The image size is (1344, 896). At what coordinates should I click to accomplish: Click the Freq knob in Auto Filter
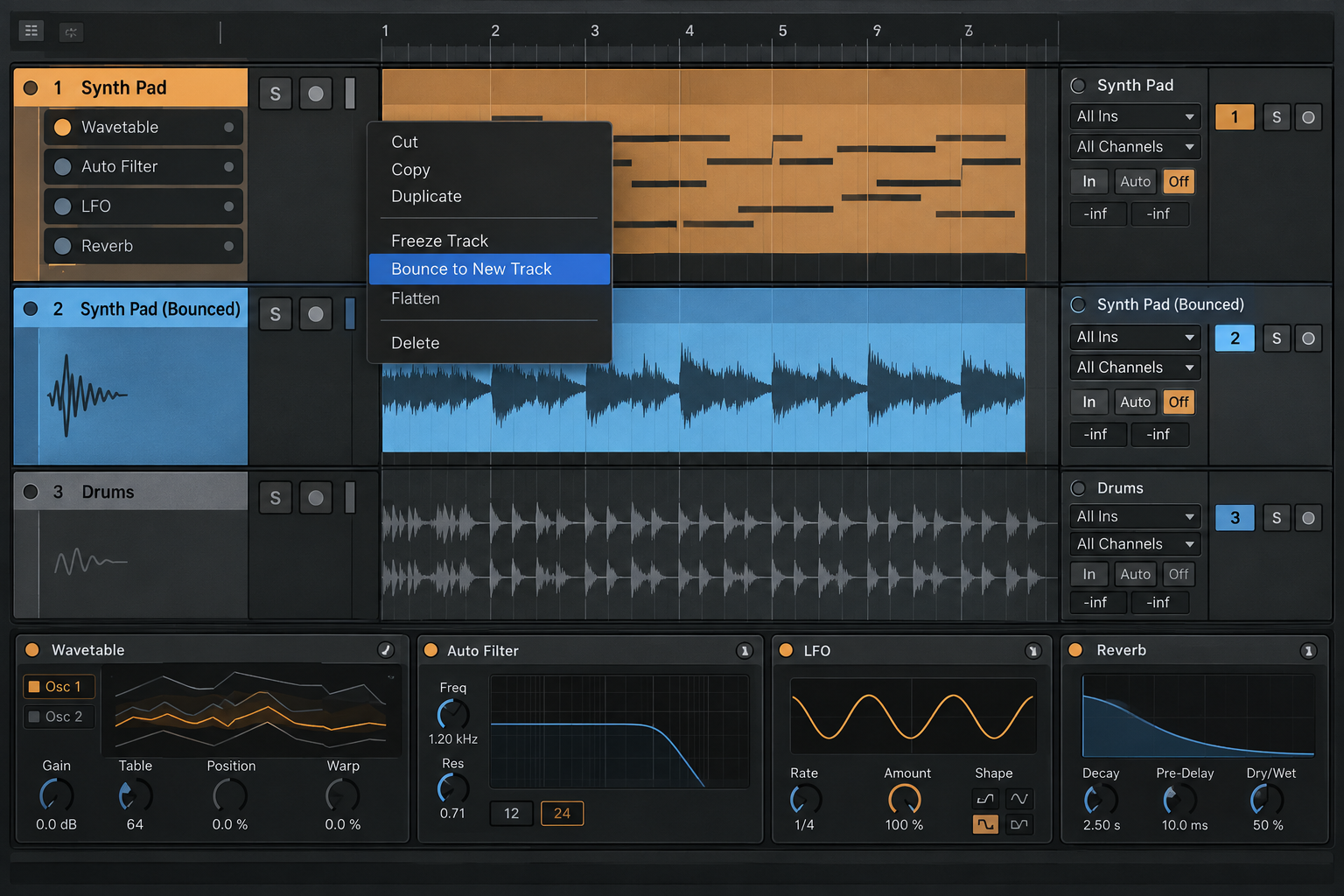coord(452,714)
